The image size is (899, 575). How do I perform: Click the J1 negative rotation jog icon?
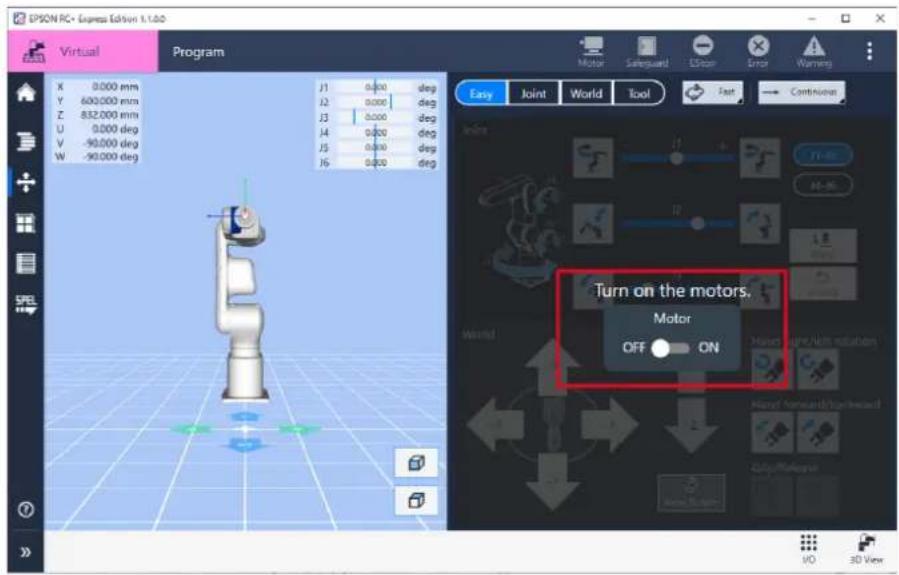(x=593, y=158)
